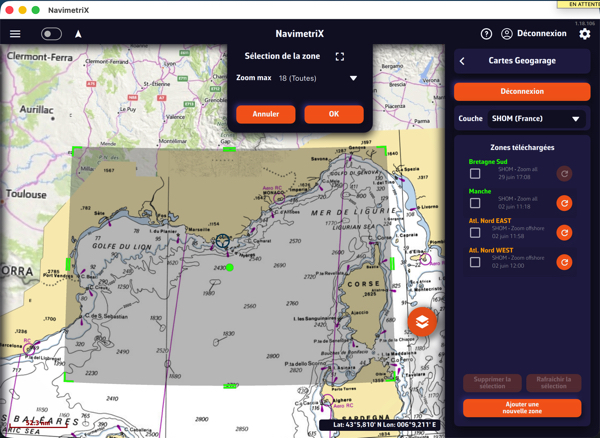The width and height of the screenshot is (600, 438).
Task: Refresh the Atl. Nord EAST zone
Action: click(564, 233)
